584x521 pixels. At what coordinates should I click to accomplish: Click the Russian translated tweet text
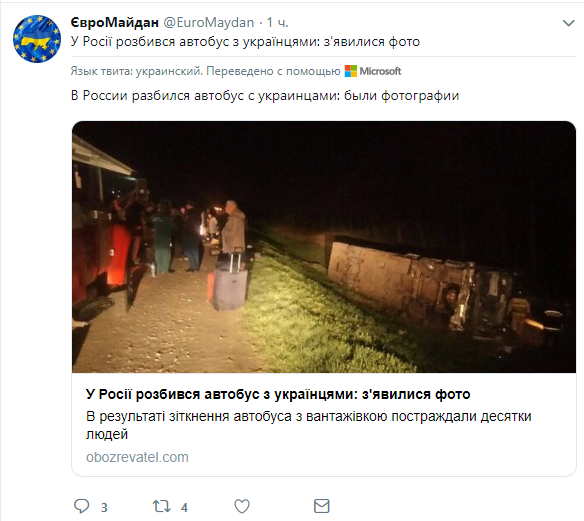pos(265,96)
